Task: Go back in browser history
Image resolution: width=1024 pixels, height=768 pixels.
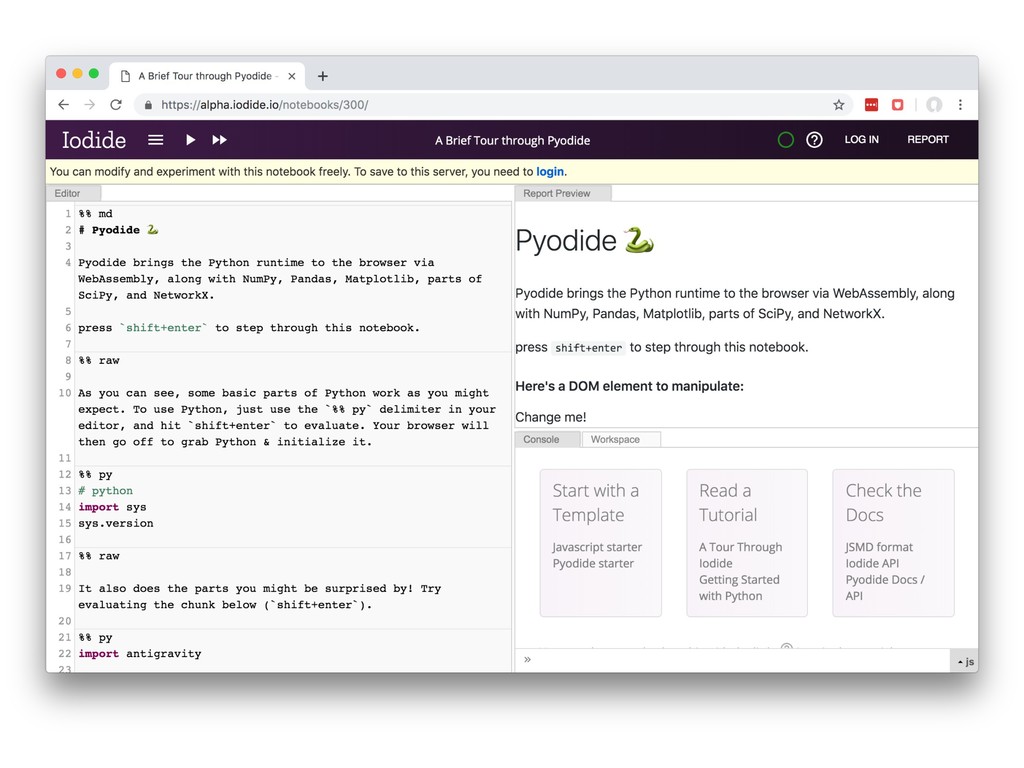Action: click(63, 104)
